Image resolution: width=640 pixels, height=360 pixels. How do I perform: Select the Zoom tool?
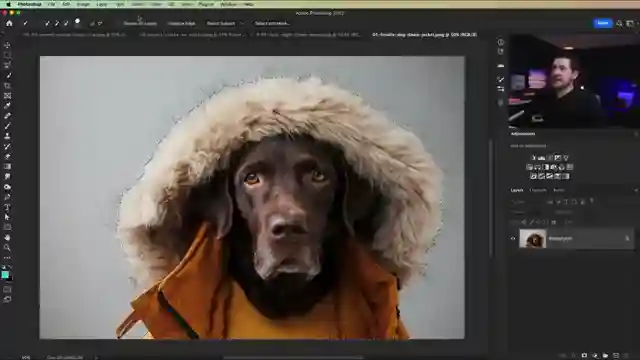pyautogui.click(x=7, y=248)
